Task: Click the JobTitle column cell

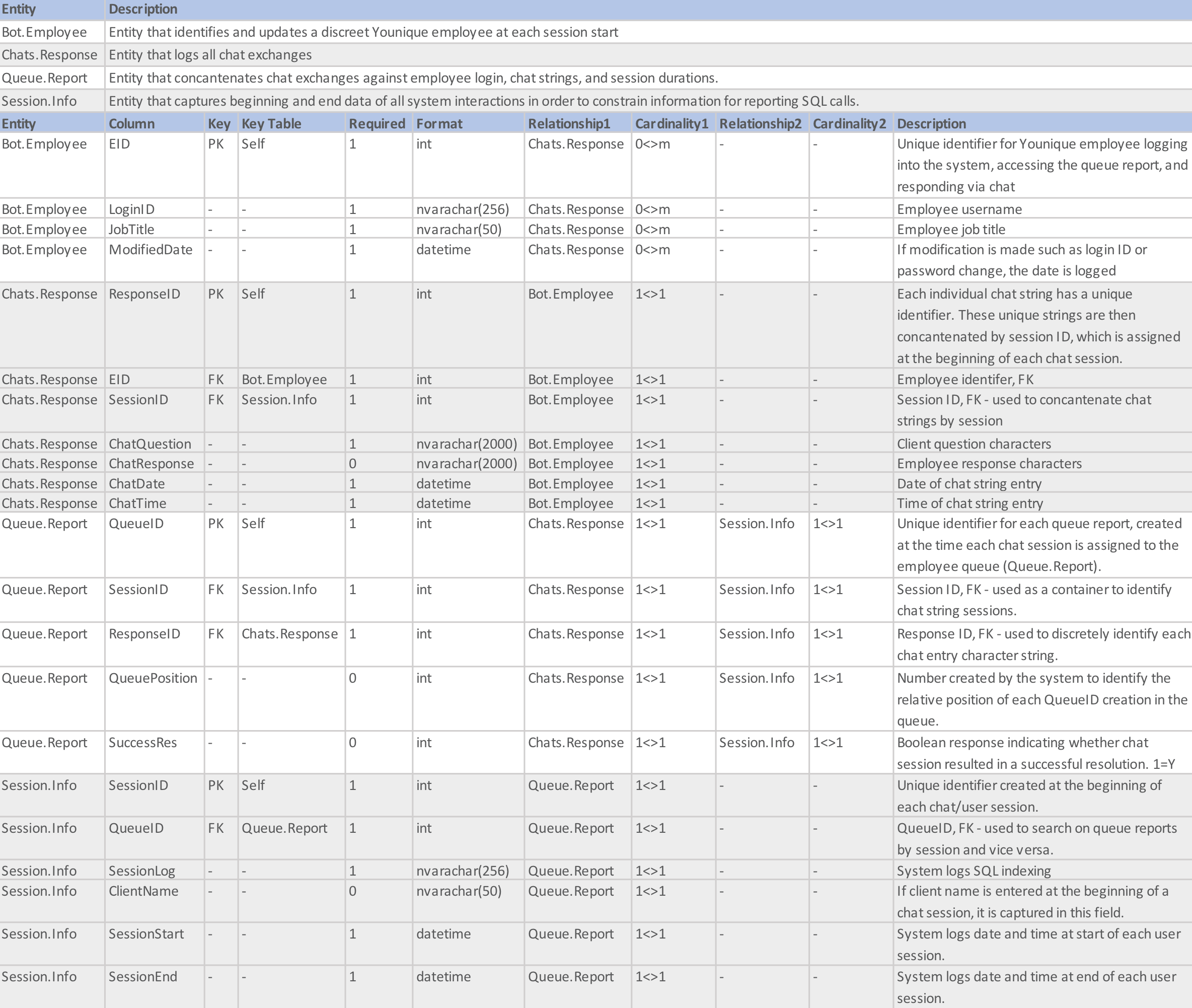Action: coord(154,229)
